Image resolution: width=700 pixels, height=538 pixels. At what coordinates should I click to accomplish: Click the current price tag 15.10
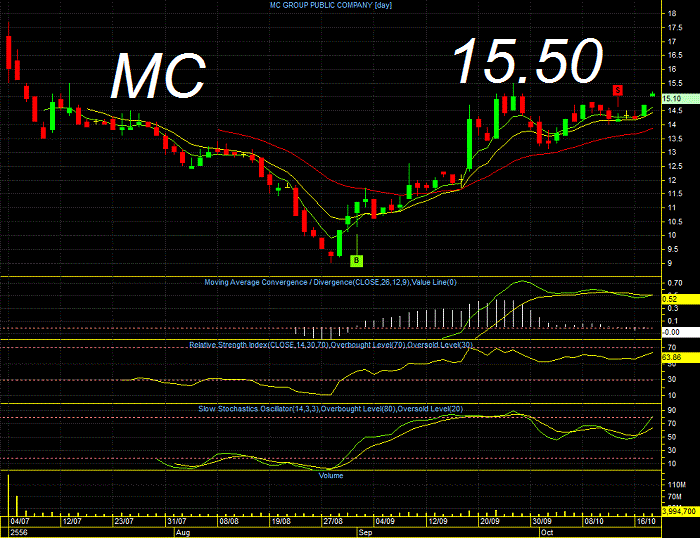[x=679, y=99]
